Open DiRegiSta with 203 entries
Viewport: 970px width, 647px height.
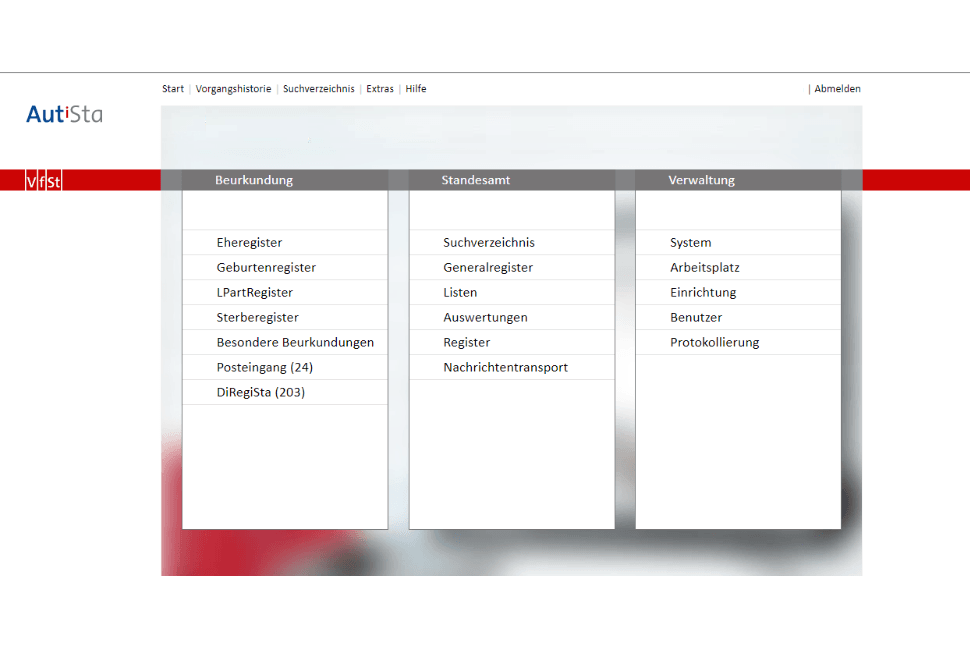click(x=260, y=393)
